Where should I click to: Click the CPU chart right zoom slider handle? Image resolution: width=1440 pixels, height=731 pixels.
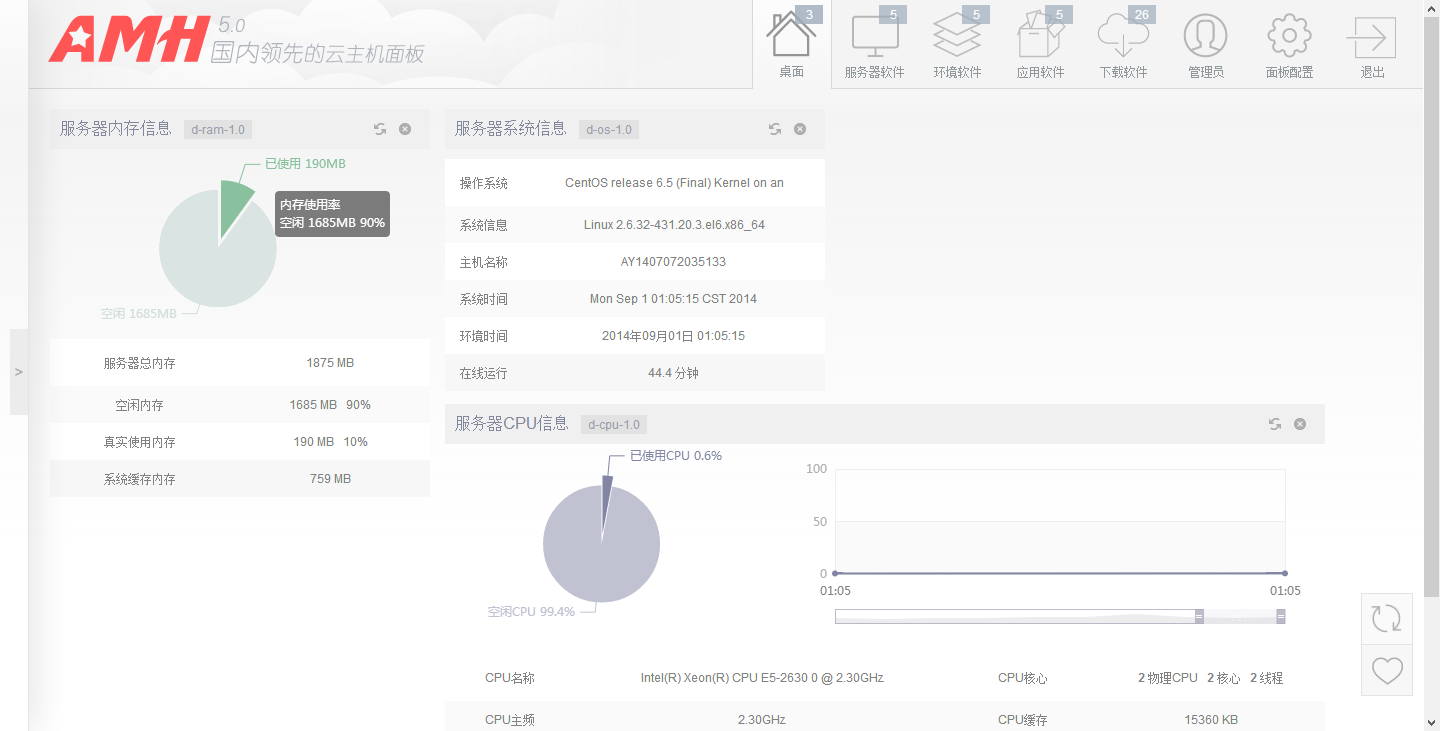pos(1281,617)
